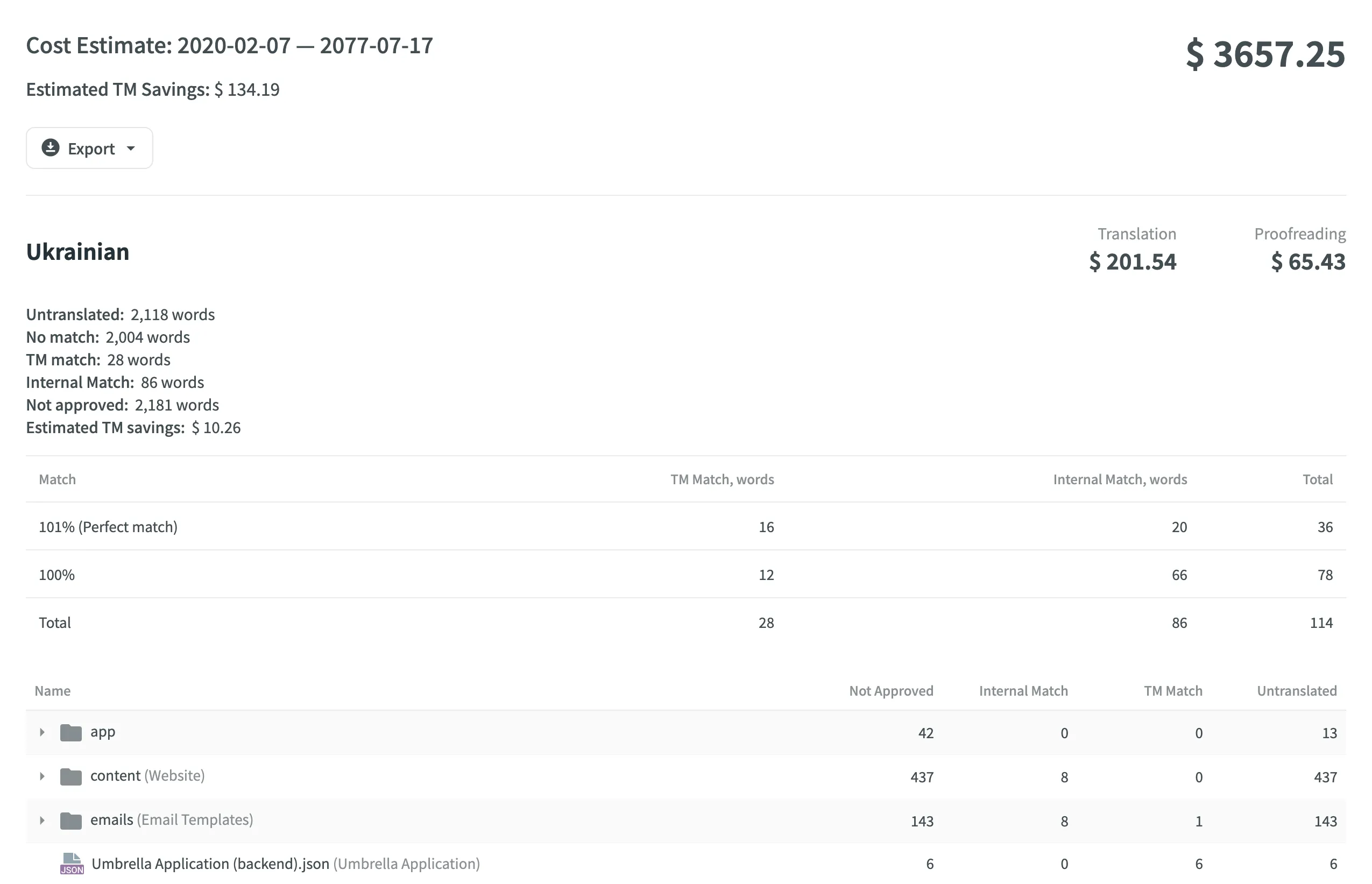Select the content (Website) row name
This screenshot has height=884, width=1372.
(147, 776)
